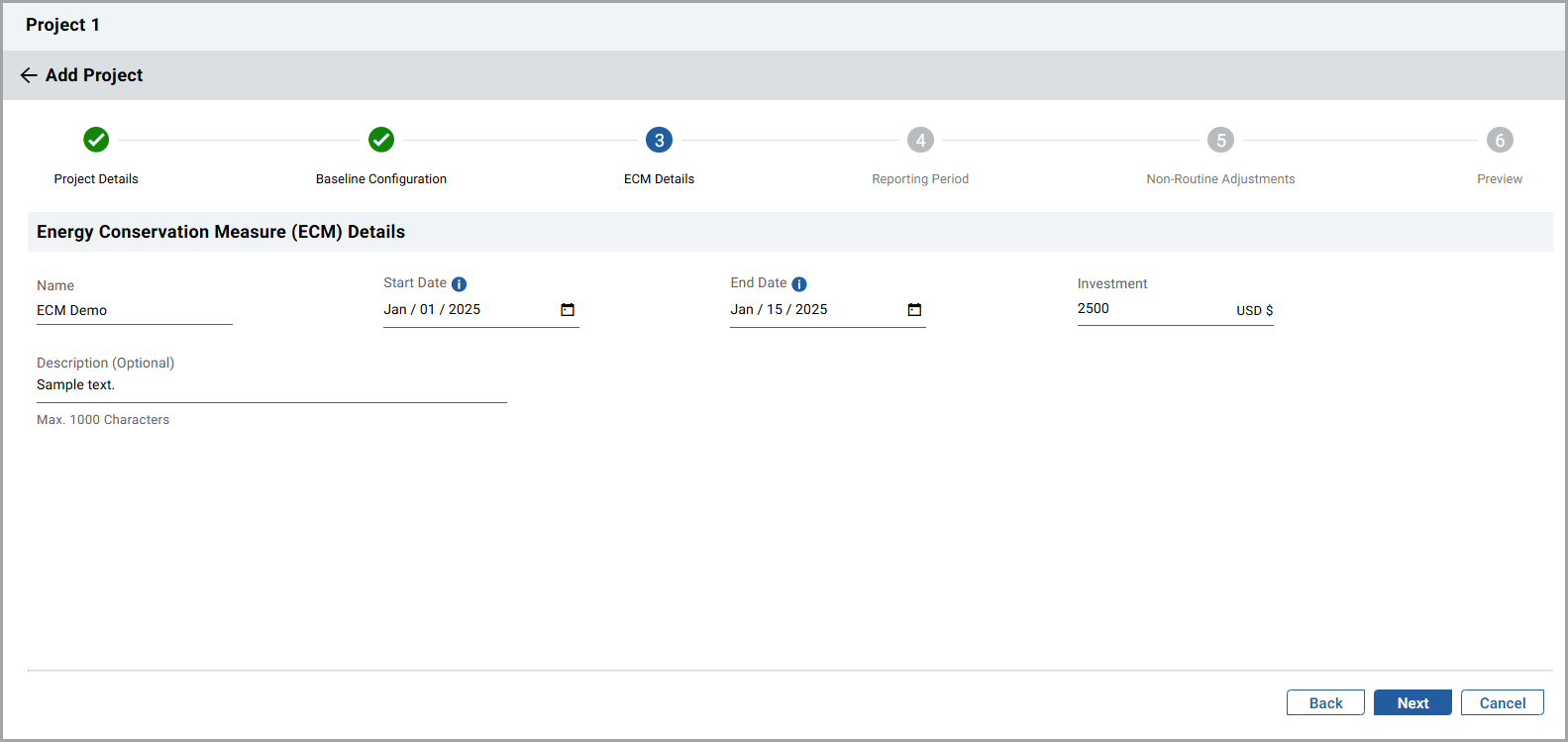Click the Non-Routine Adjustments step label
Viewport: 1568px width, 742px height.
(1220, 179)
